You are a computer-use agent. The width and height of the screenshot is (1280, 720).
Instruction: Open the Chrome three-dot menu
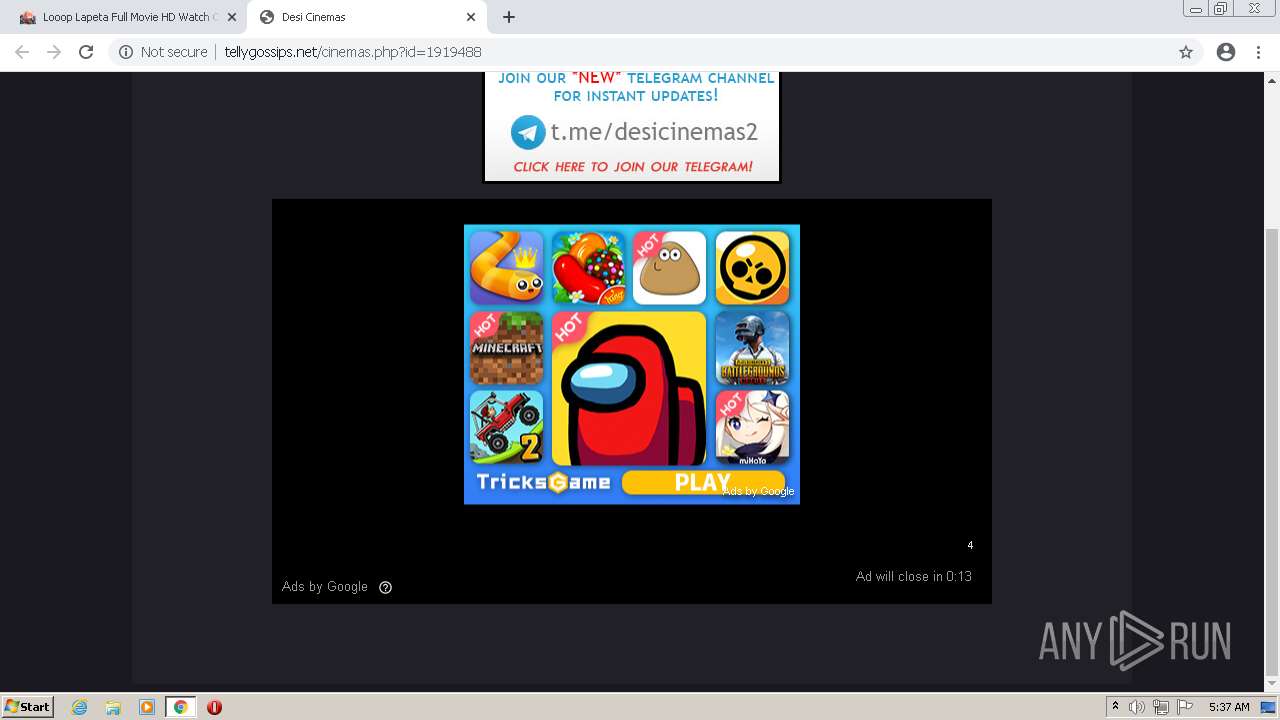coord(1258,52)
